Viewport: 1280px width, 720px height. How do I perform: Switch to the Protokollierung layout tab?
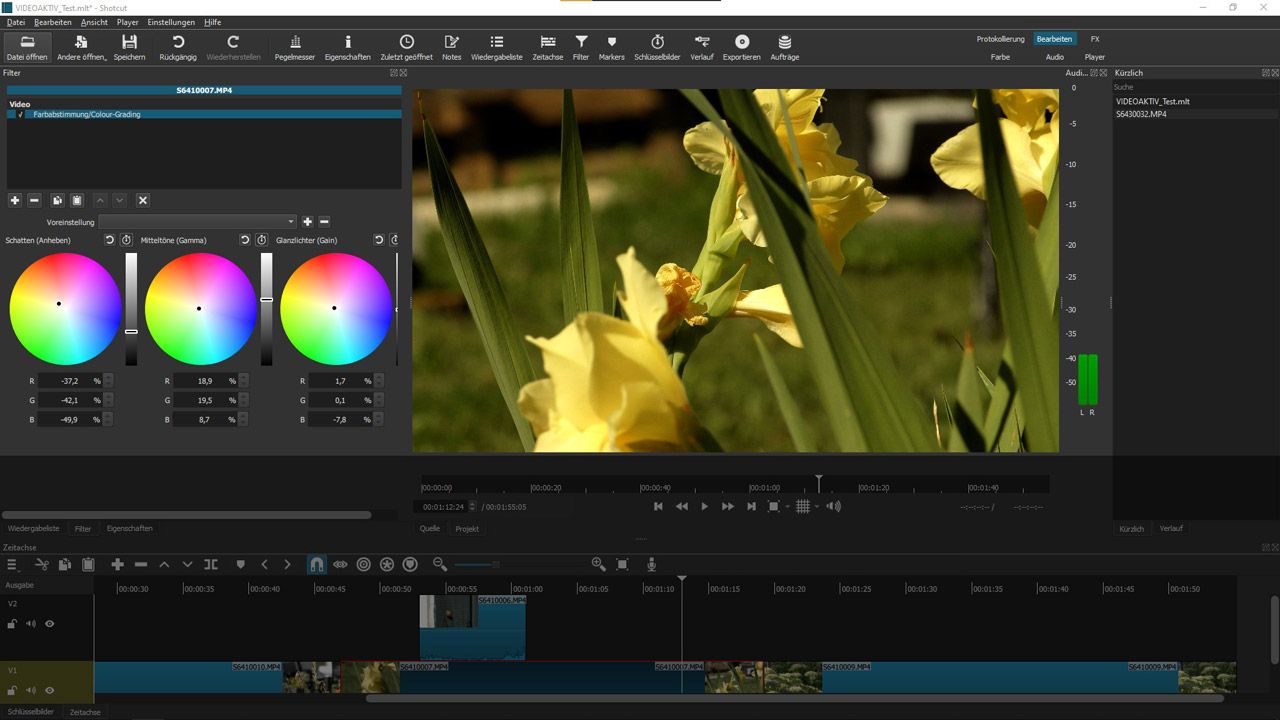click(x=1002, y=38)
